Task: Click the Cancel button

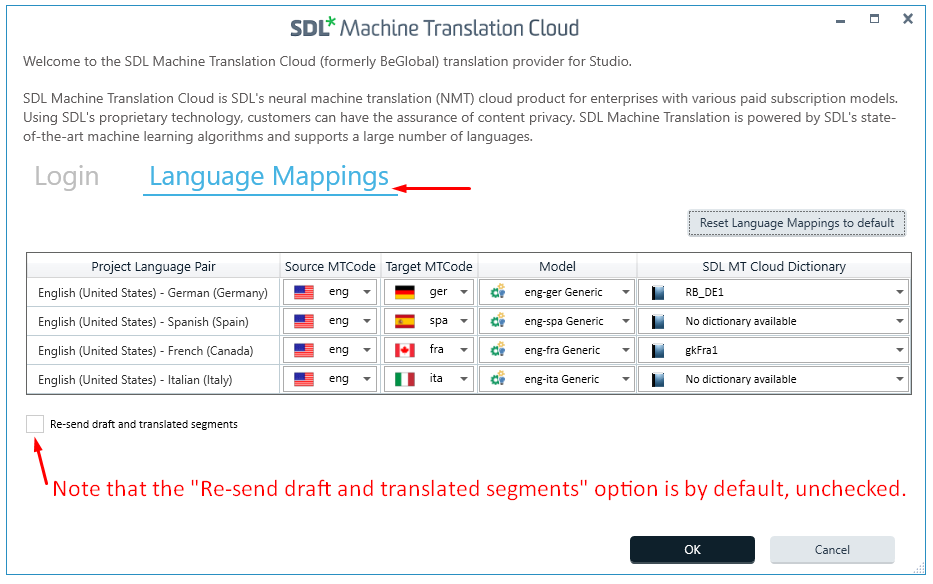Action: tap(832, 549)
